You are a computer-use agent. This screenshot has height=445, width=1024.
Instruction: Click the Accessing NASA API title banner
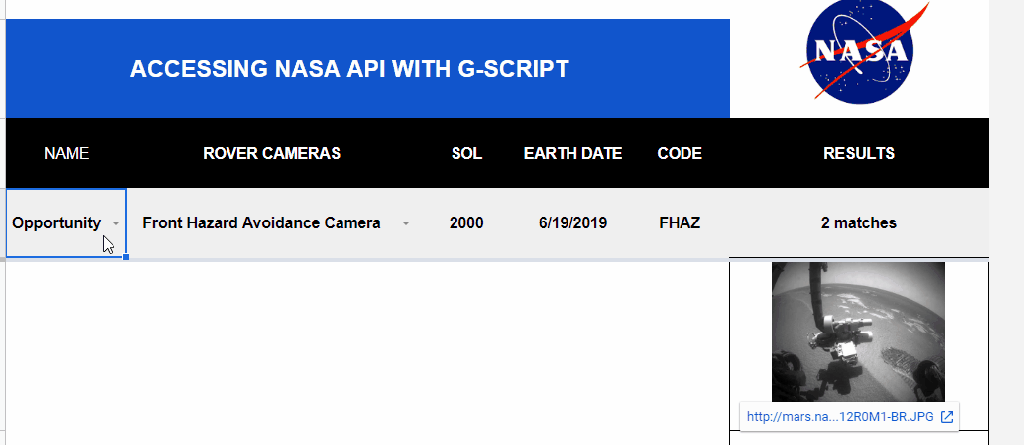click(349, 69)
